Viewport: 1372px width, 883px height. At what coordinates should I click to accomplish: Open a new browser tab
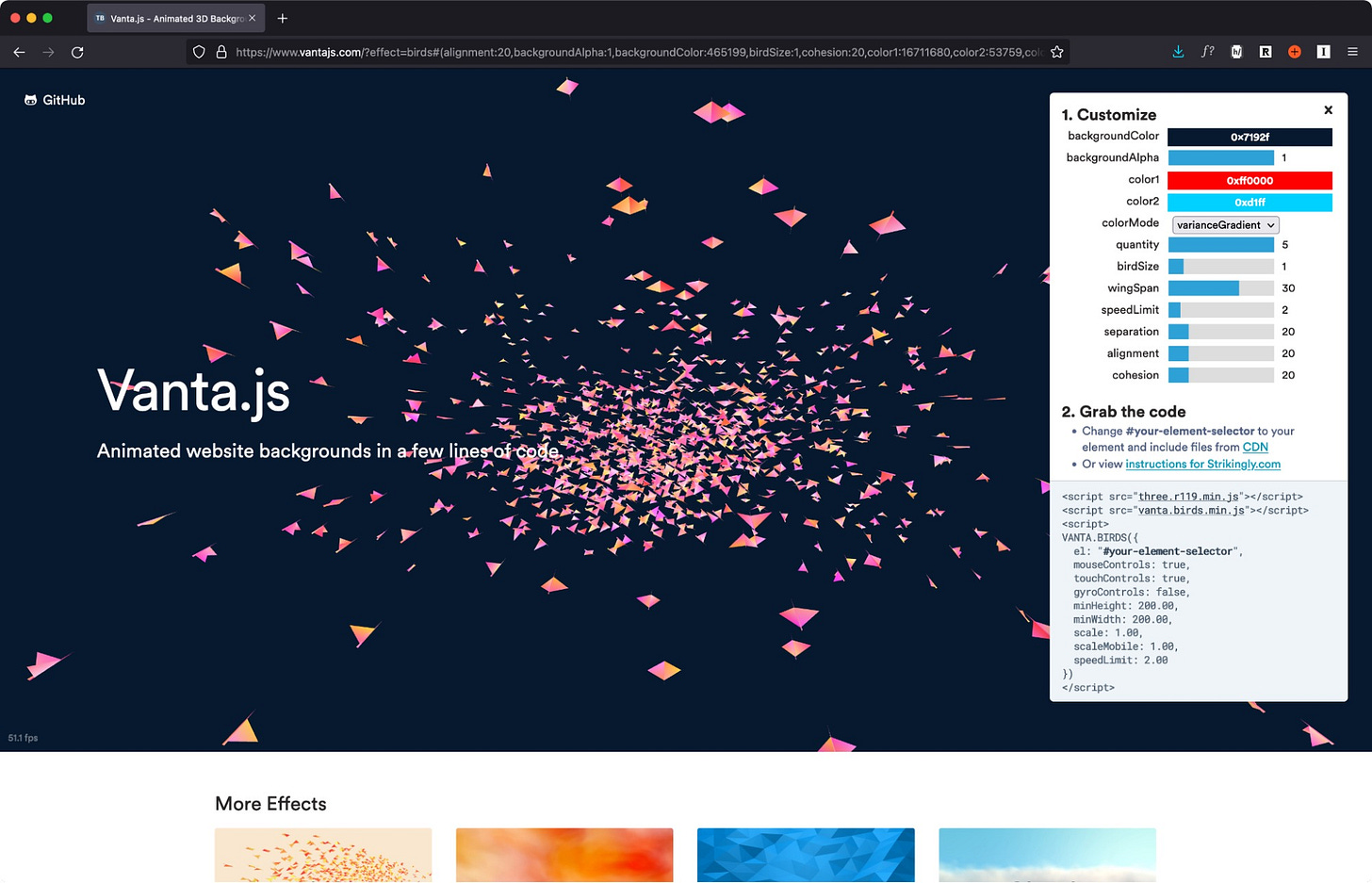[x=282, y=18]
